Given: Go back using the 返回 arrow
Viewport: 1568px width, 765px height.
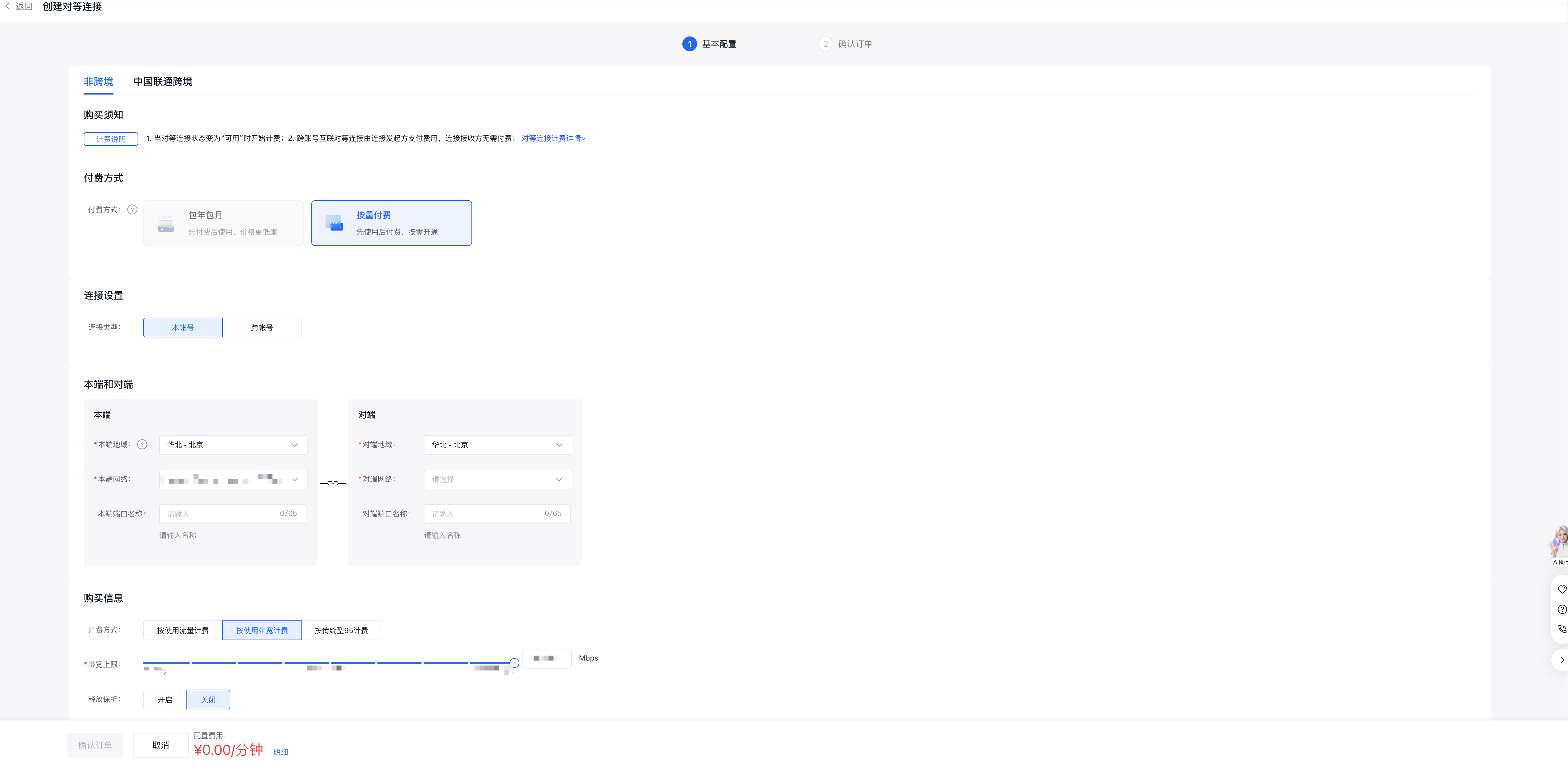Looking at the screenshot, I should click(x=8, y=7).
